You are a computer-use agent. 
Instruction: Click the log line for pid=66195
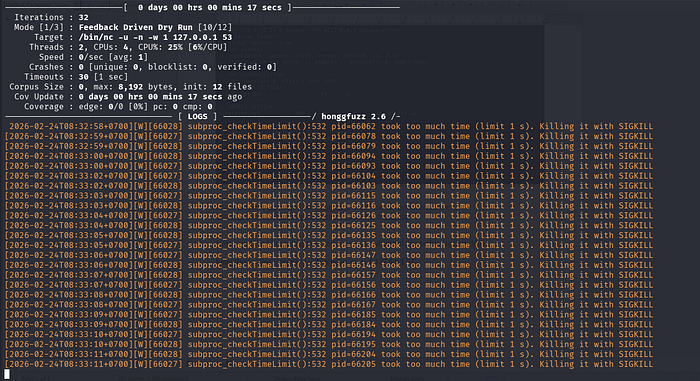pos(329,344)
